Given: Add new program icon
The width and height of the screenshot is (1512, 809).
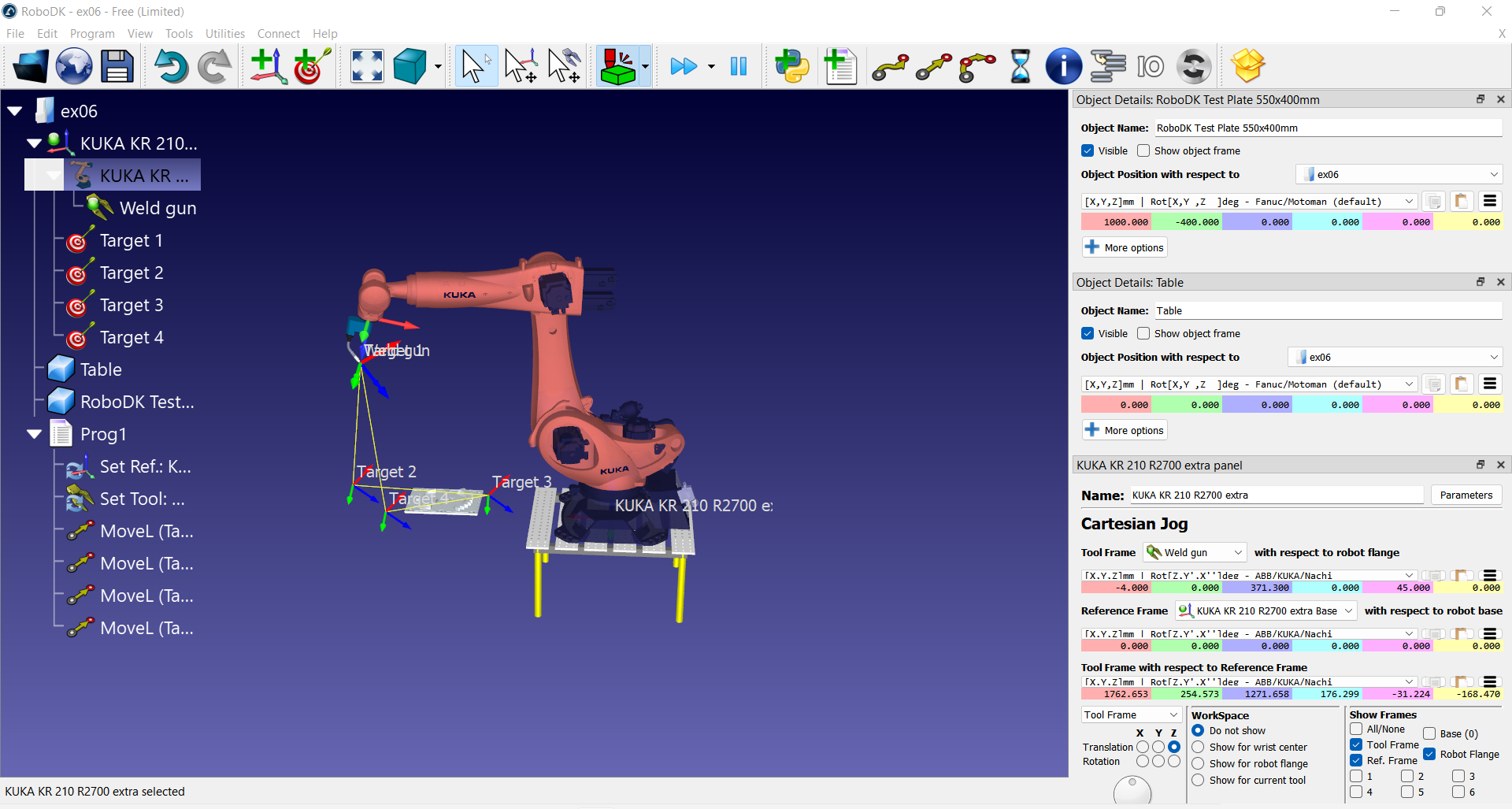Looking at the screenshot, I should click(840, 66).
